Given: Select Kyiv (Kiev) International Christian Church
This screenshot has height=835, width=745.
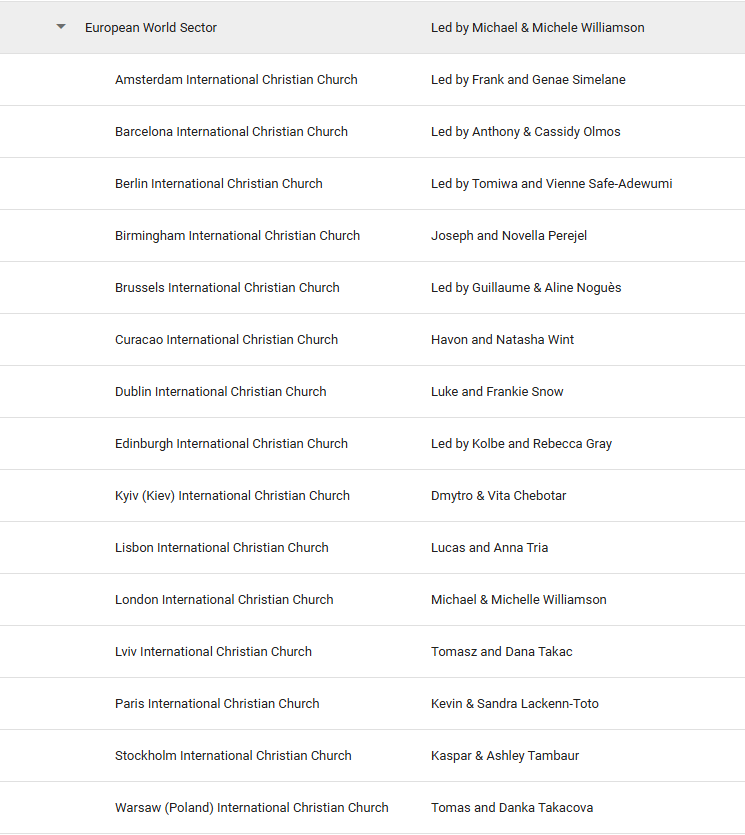Looking at the screenshot, I should (232, 496).
